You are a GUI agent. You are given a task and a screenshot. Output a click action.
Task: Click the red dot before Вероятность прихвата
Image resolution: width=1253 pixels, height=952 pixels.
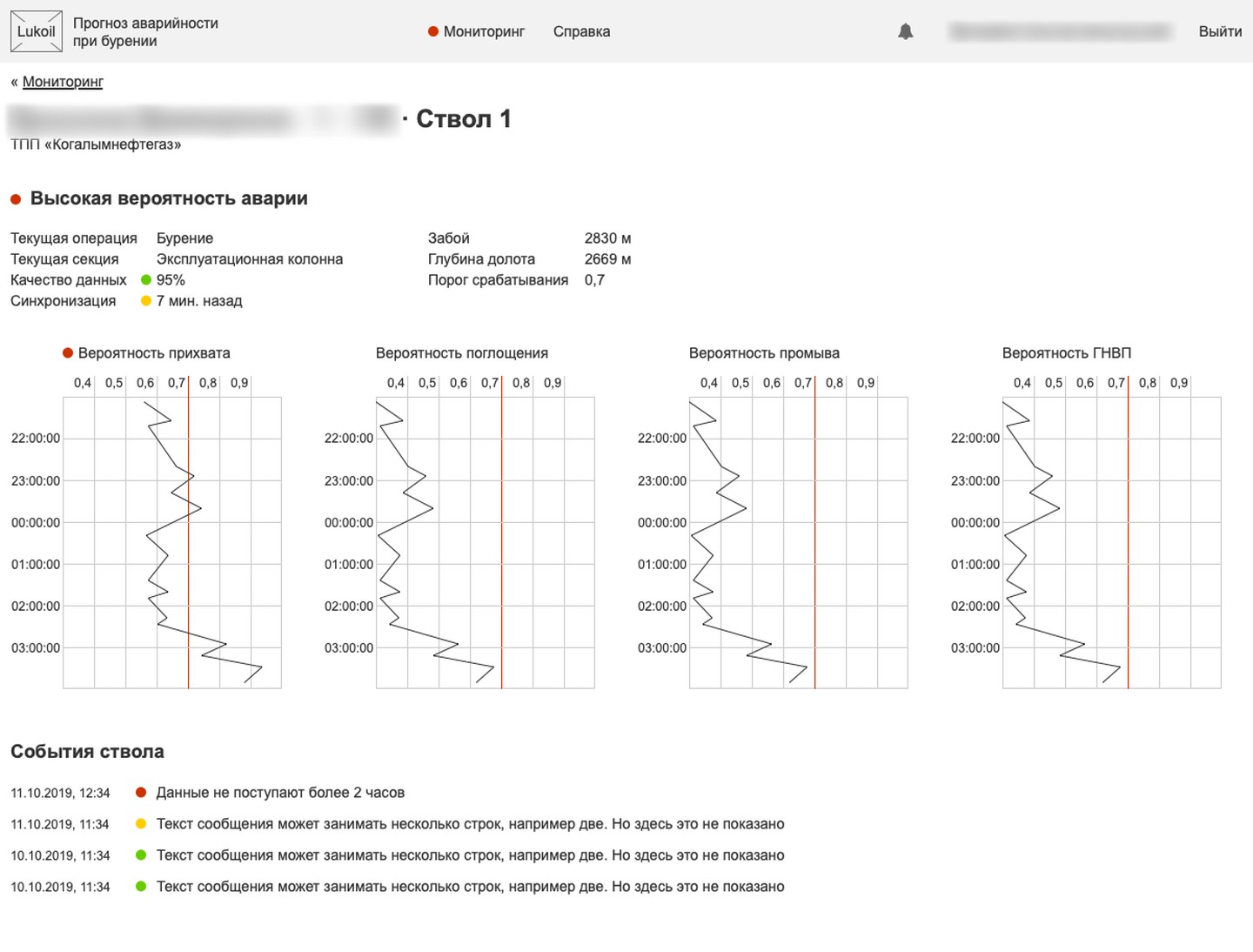(x=68, y=353)
